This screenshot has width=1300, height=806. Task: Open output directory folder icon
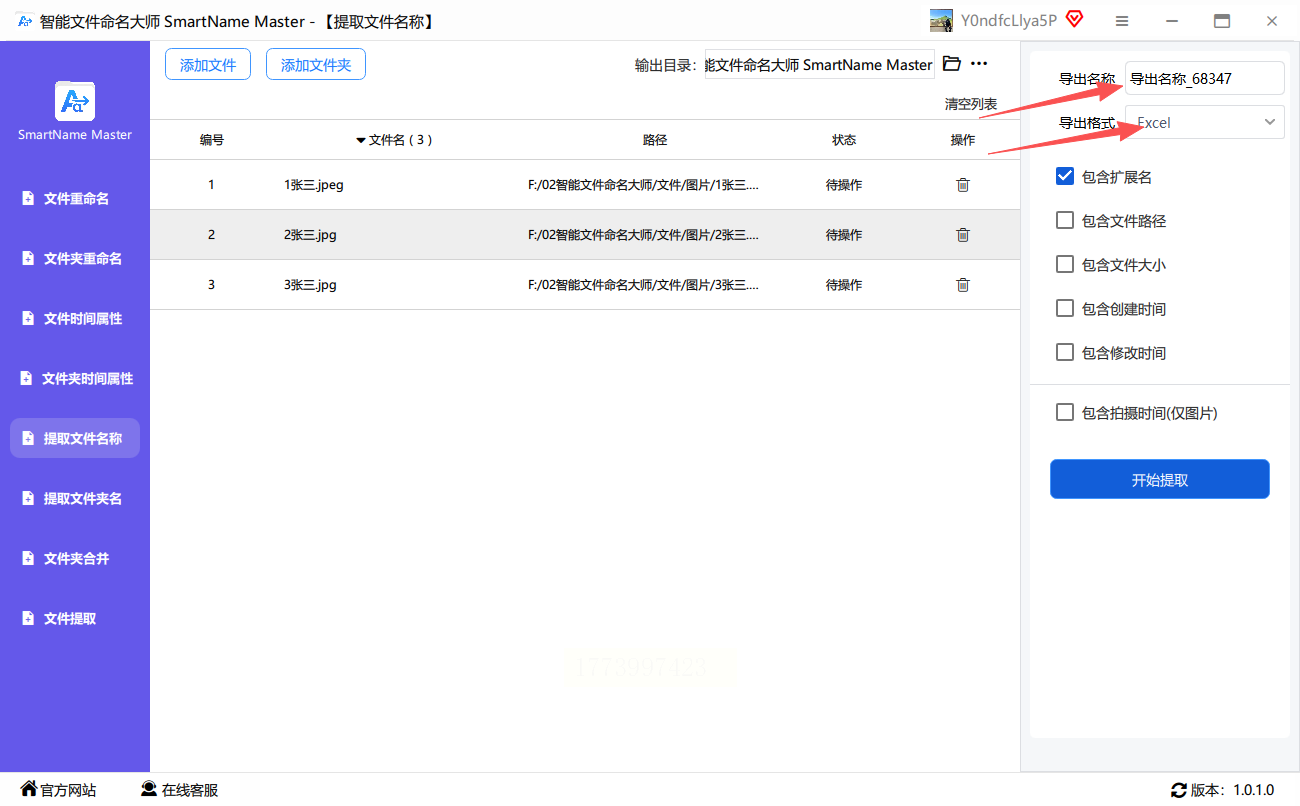click(951, 64)
